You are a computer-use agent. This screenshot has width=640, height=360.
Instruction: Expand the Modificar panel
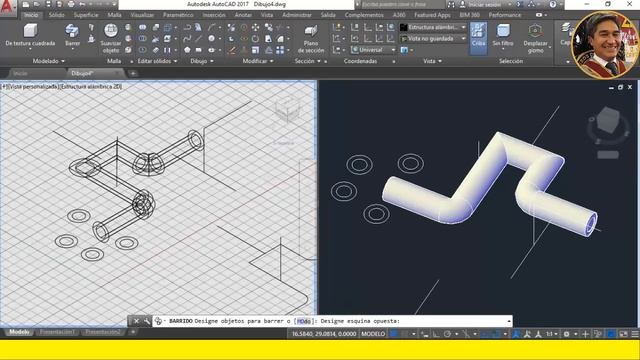[x=258, y=61]
